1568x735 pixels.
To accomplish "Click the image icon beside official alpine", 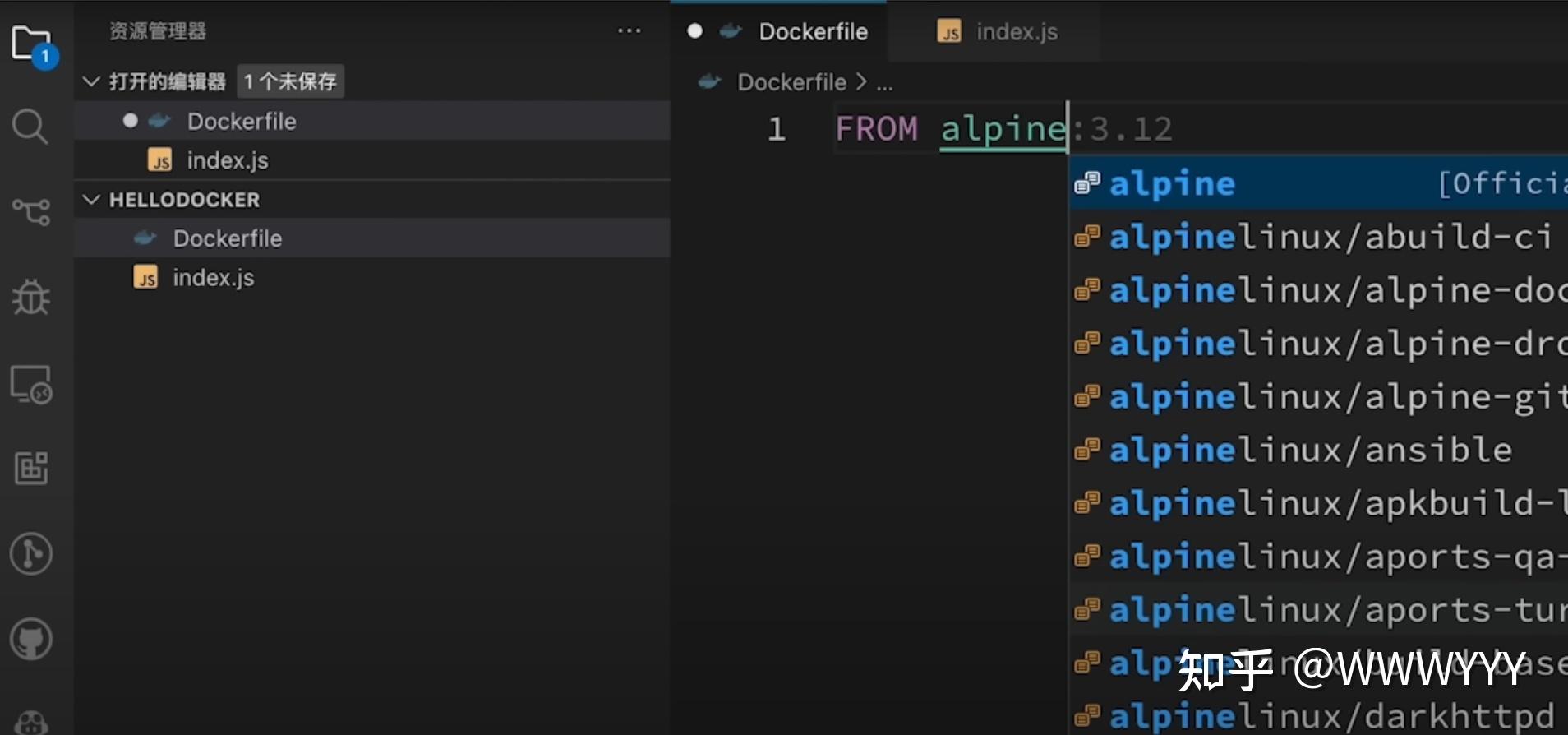I will 1086,183.
